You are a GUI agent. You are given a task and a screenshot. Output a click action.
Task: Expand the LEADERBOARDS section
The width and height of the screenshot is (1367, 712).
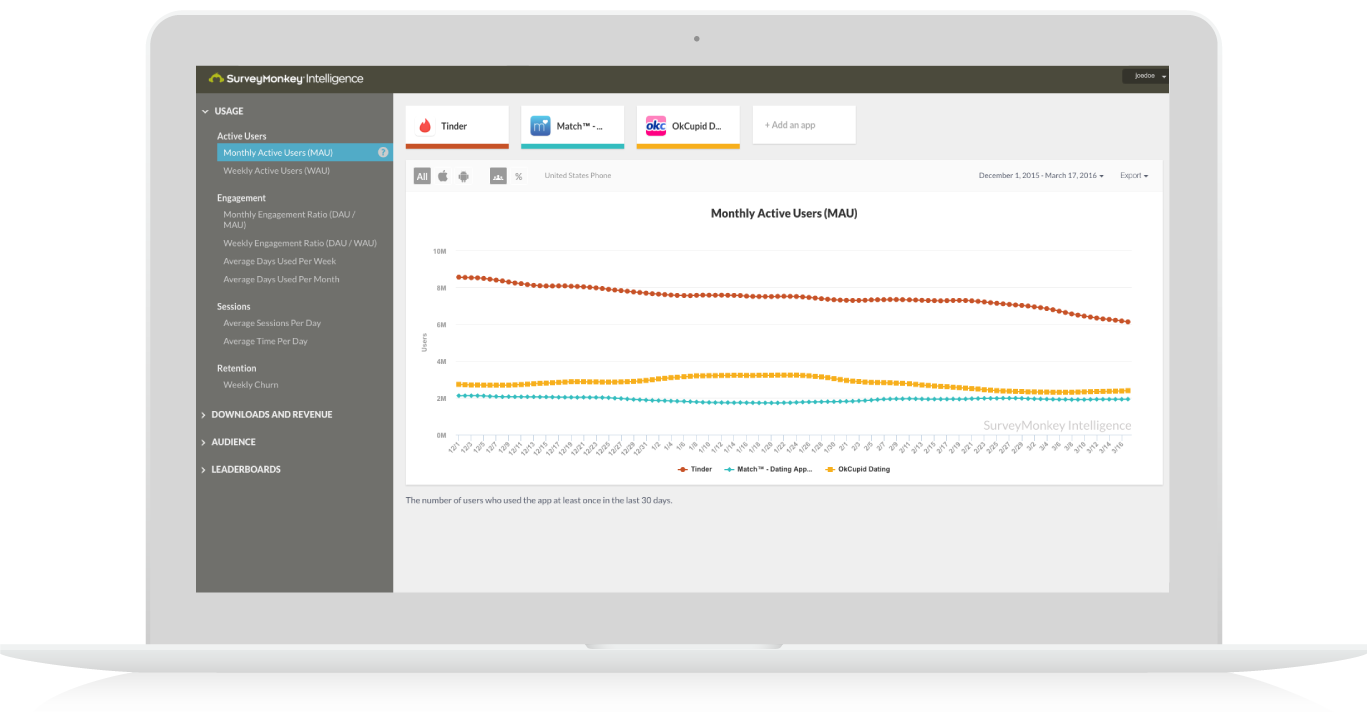[x=240, y=469]
